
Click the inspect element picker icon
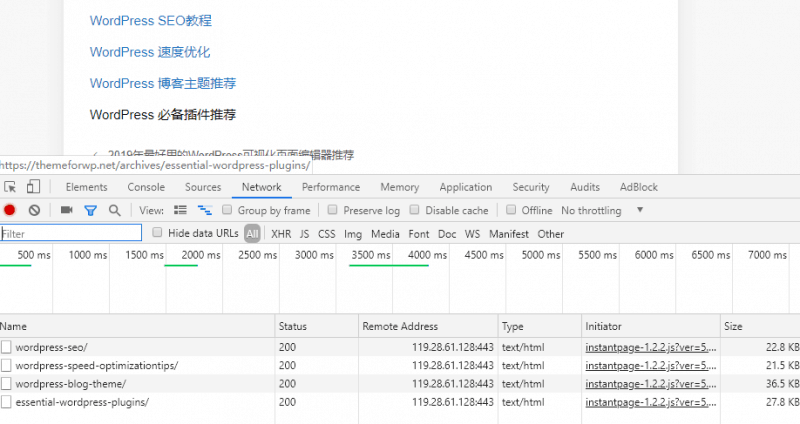coord(10,187)
